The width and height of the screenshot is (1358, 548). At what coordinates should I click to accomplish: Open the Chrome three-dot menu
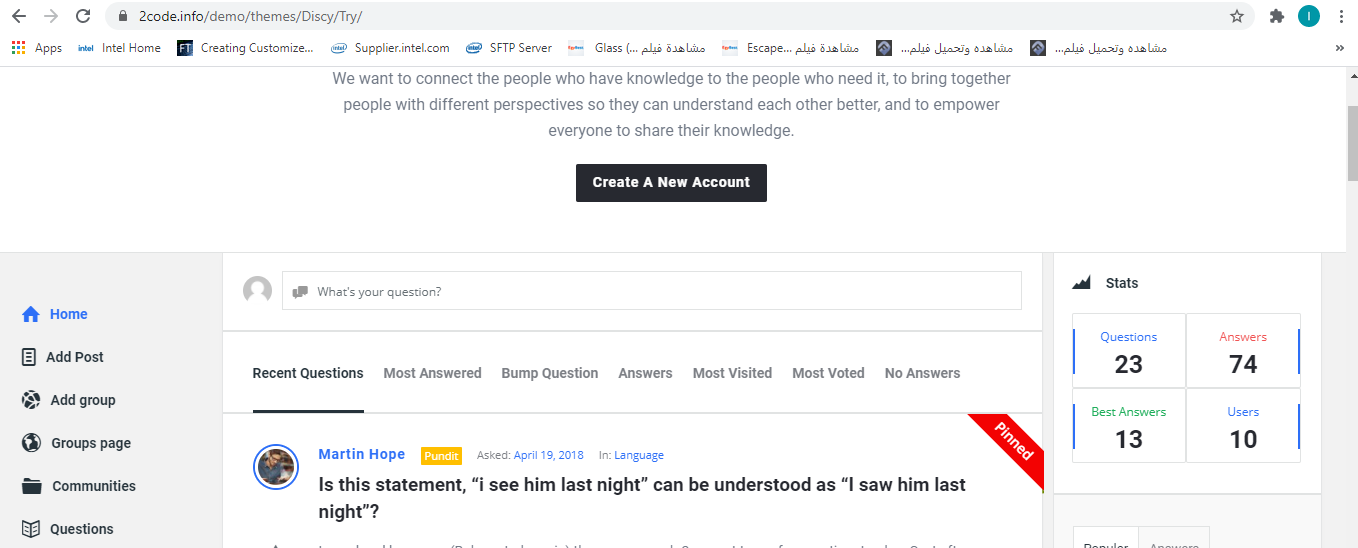[x=1340, y=16]
